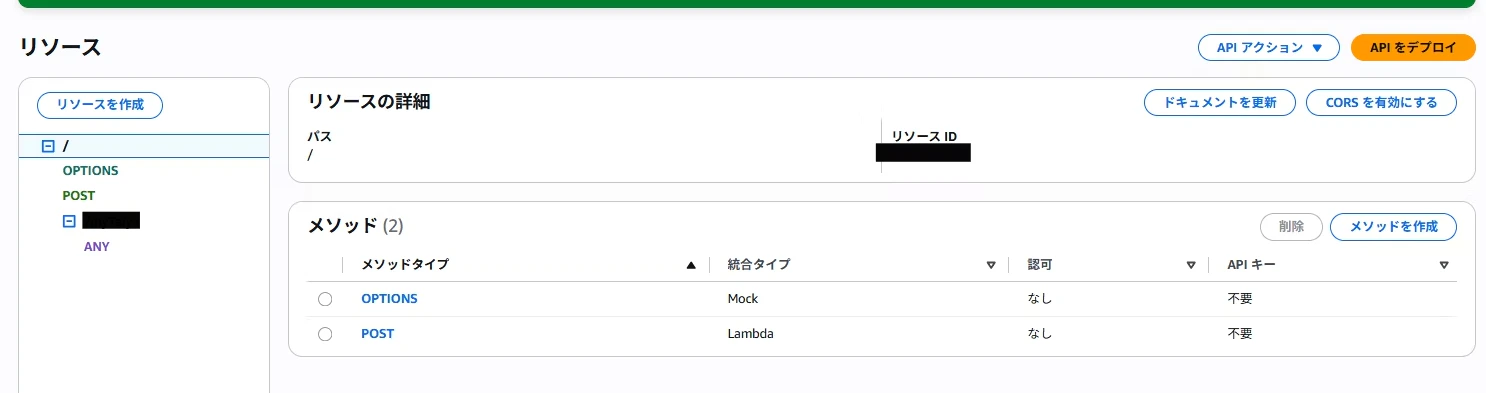Open the POST method link in table
Image resolution: width=1486 pixels, height=393 pixels.
coord(377,334)
